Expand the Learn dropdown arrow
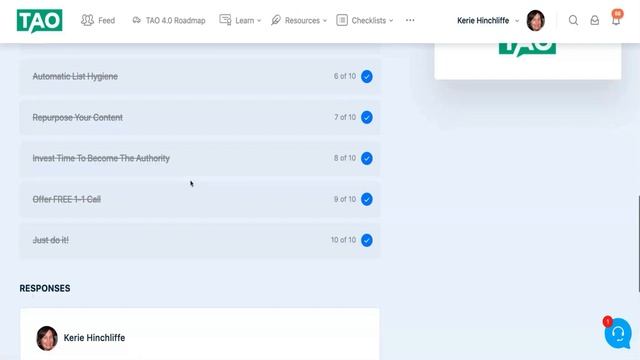The image size is (640, 360). (x=259, y=21)
